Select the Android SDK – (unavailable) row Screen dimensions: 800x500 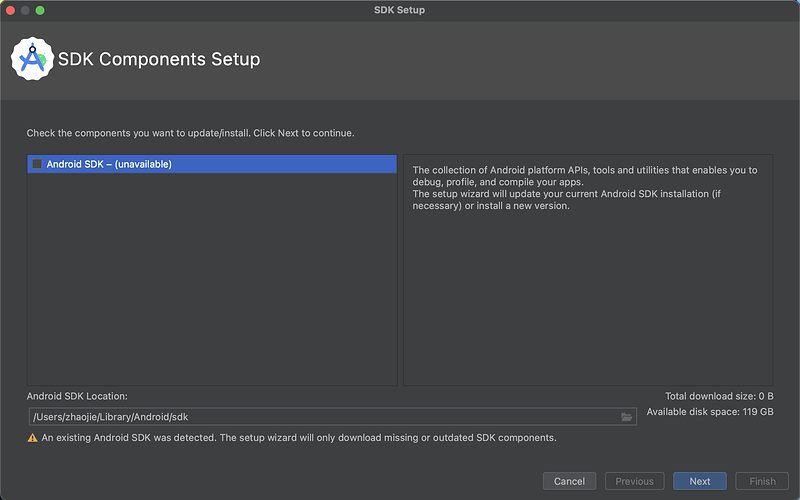tap(212, 164)
